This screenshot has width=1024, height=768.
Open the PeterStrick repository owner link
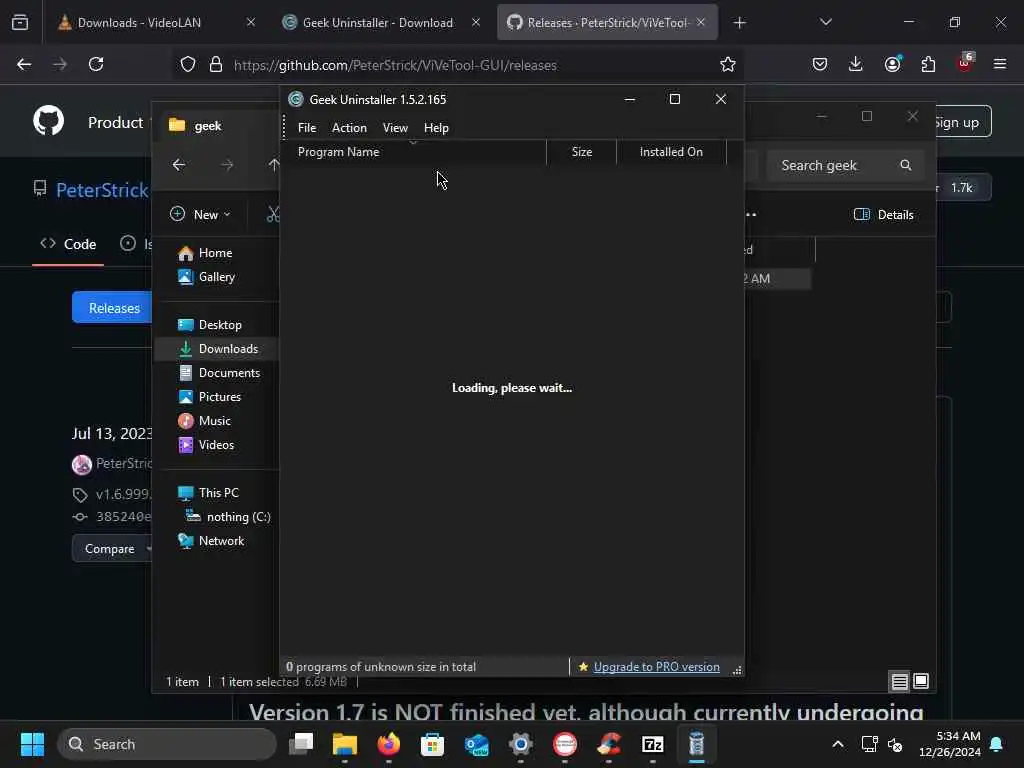coord(102,190)
